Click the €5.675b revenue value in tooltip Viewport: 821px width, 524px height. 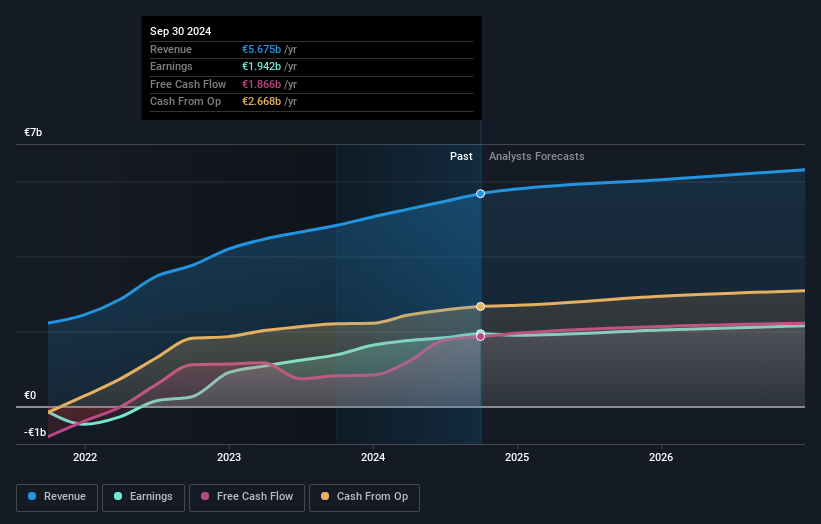(x=261, y=49)
